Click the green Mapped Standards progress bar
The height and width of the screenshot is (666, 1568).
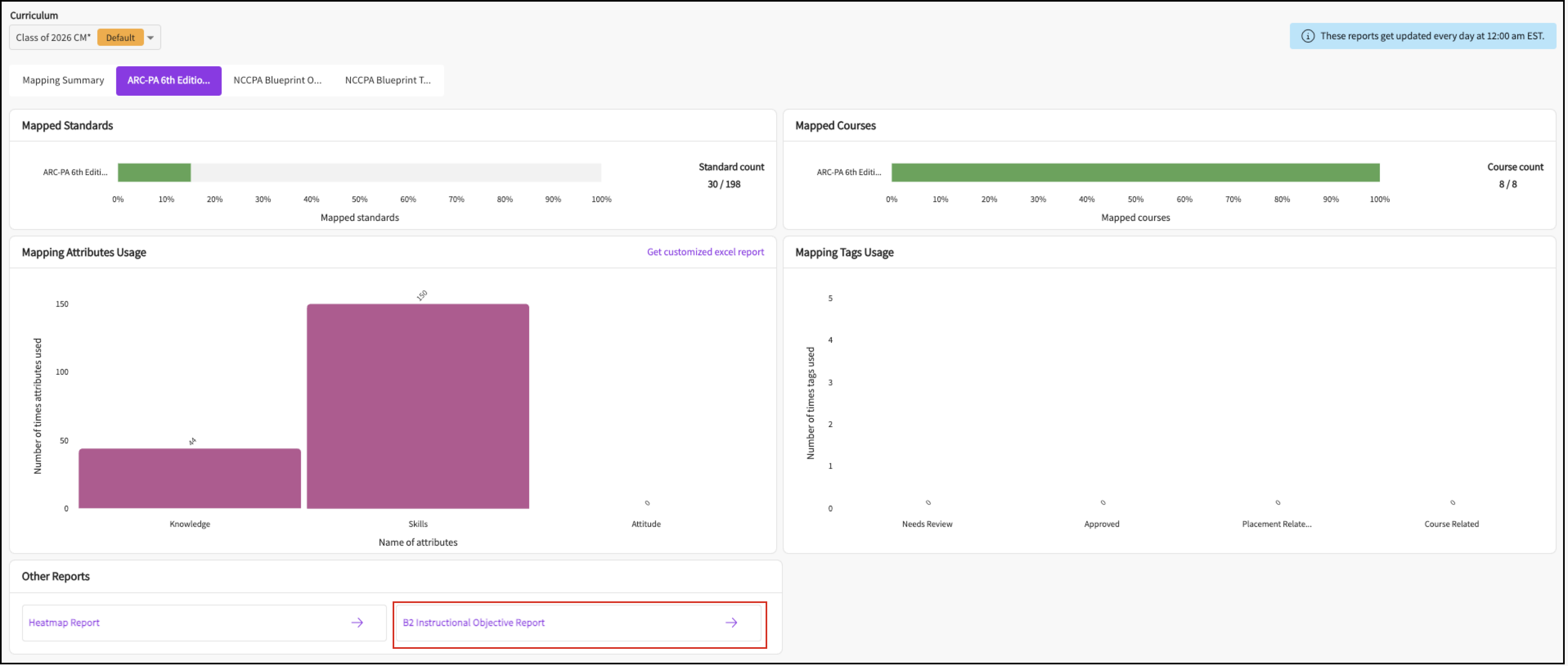[x=154, y=172]
